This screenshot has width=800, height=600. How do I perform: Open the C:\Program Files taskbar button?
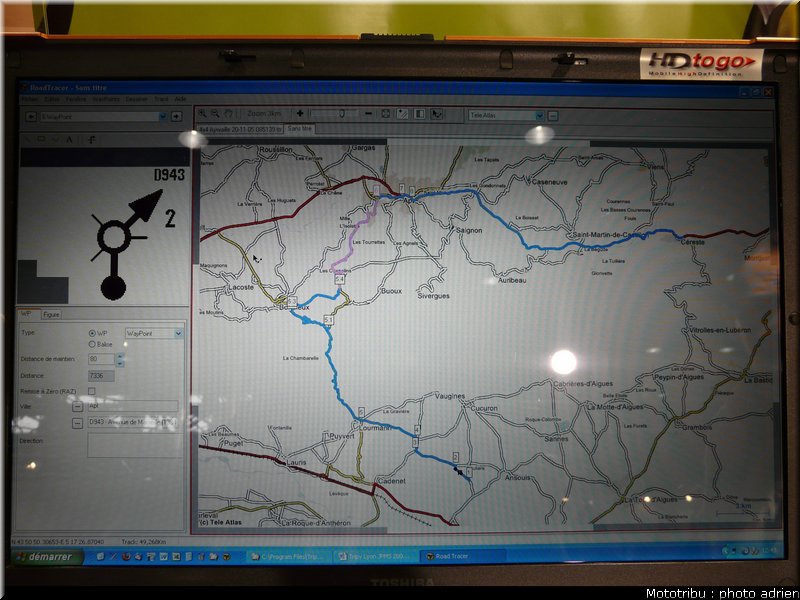click(x=288, y=557)
